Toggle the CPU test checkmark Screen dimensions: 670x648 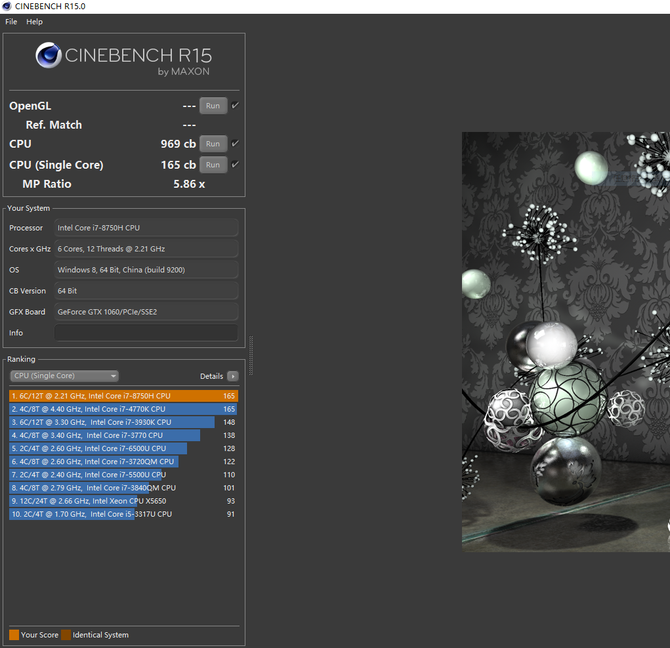[x=235, y=143]
